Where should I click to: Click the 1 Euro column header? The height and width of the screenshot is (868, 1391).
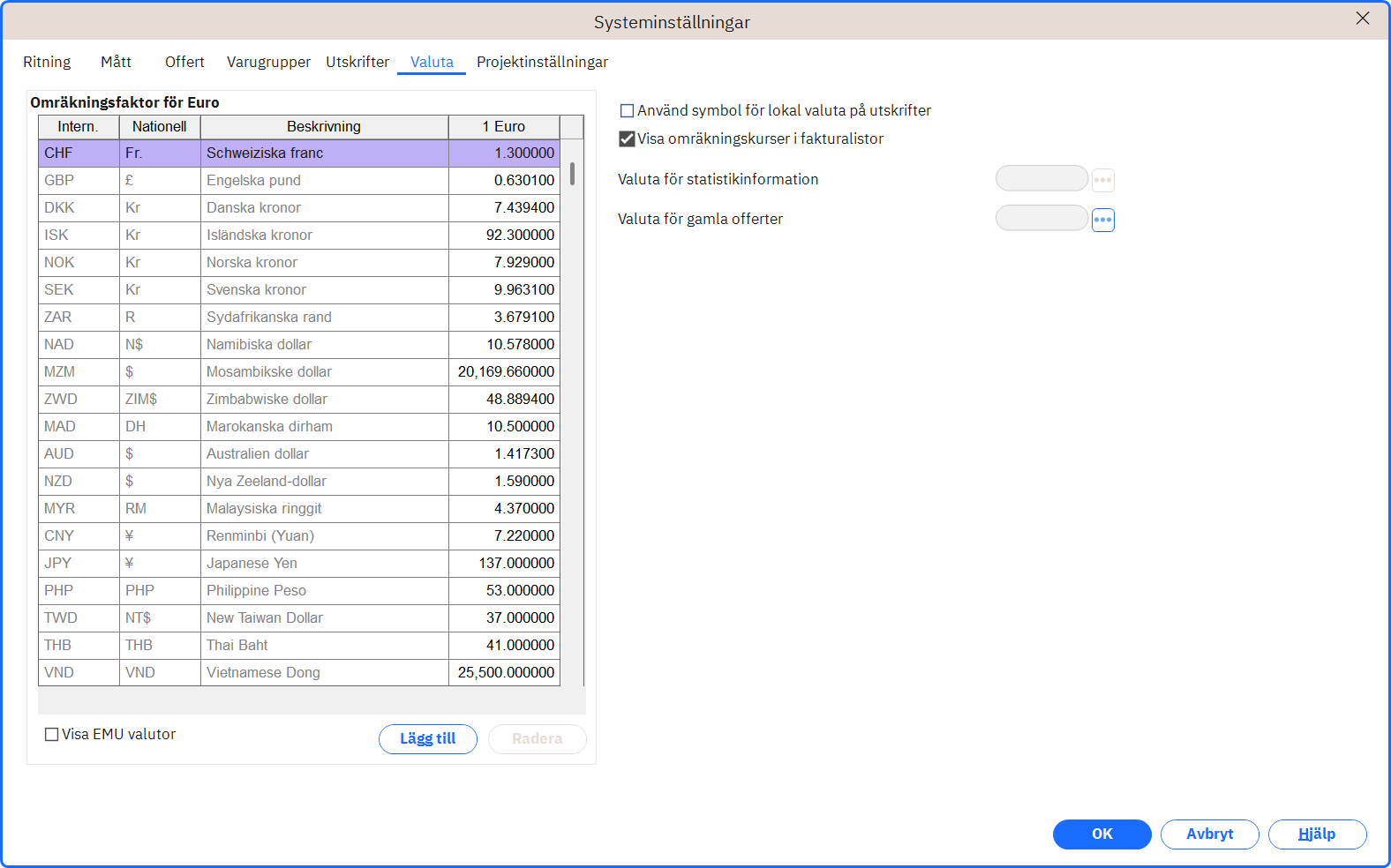pos(504,126)
